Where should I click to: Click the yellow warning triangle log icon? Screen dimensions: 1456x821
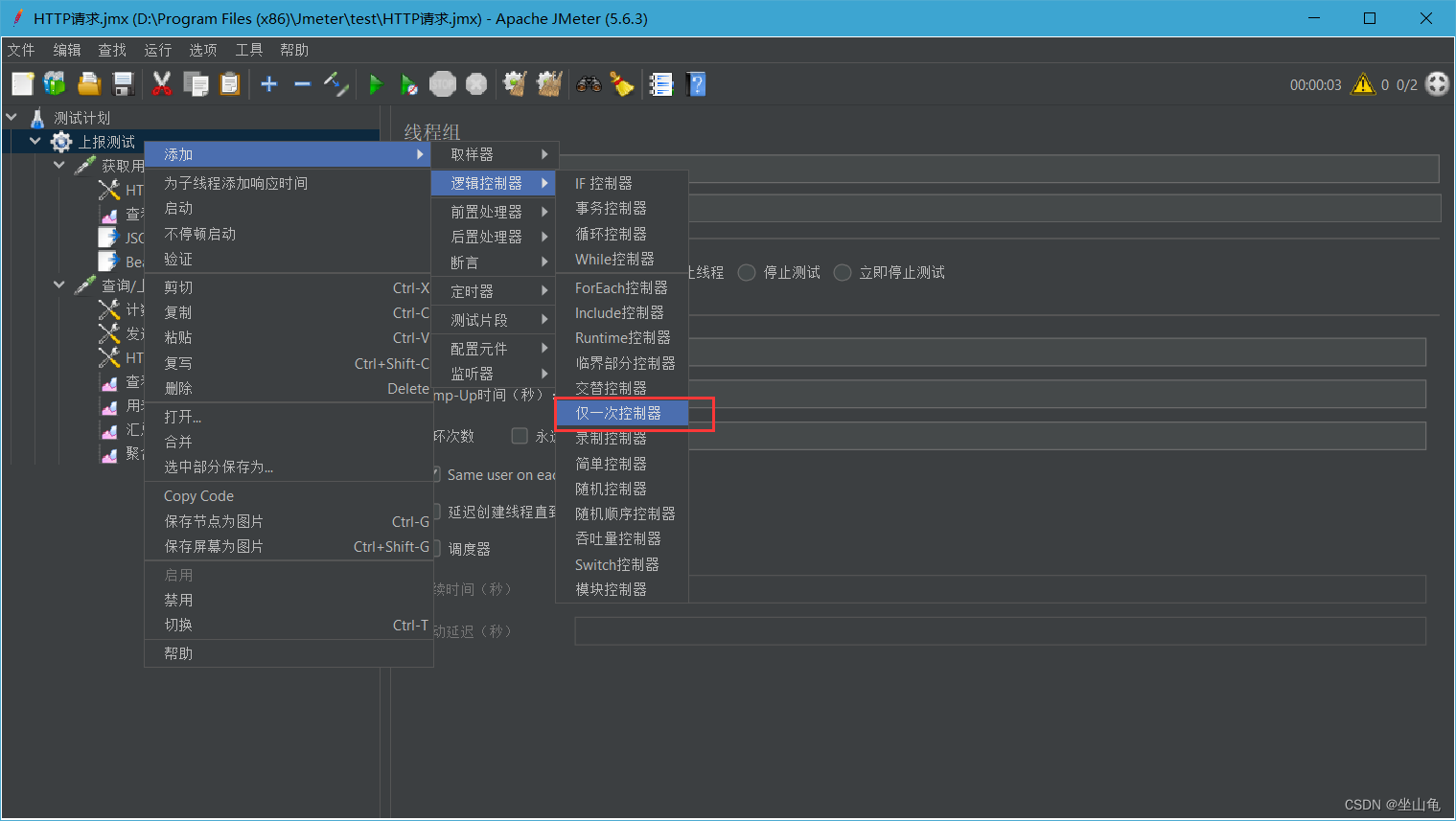pos(1363,84)
